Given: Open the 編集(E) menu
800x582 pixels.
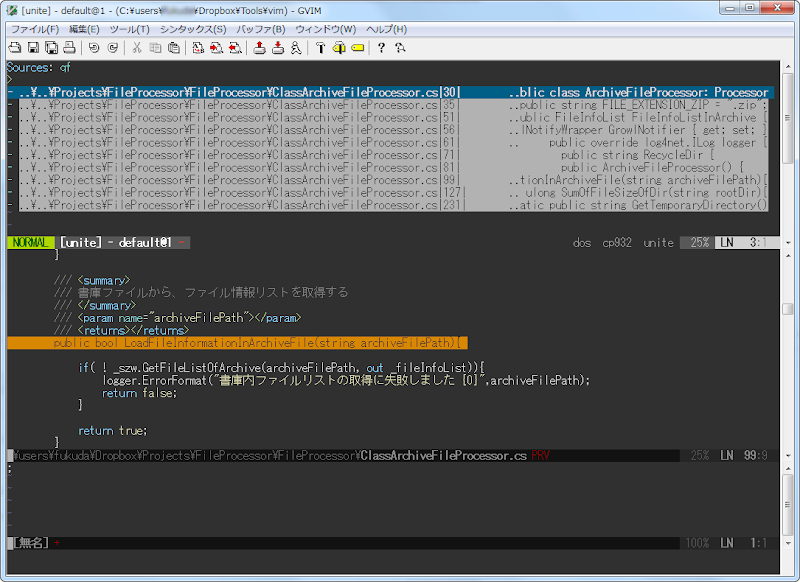Looking at the screenshot, I should click(x=84, y=29).
